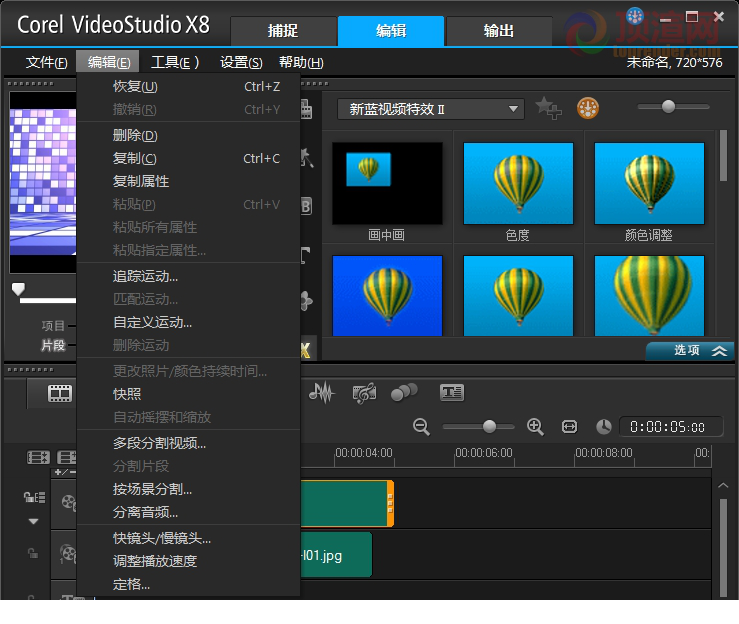This screenshot has width=739, height=624.
Task: Select the 颜色调整 filter thumbnail
Action: click(x=649, y=183)
